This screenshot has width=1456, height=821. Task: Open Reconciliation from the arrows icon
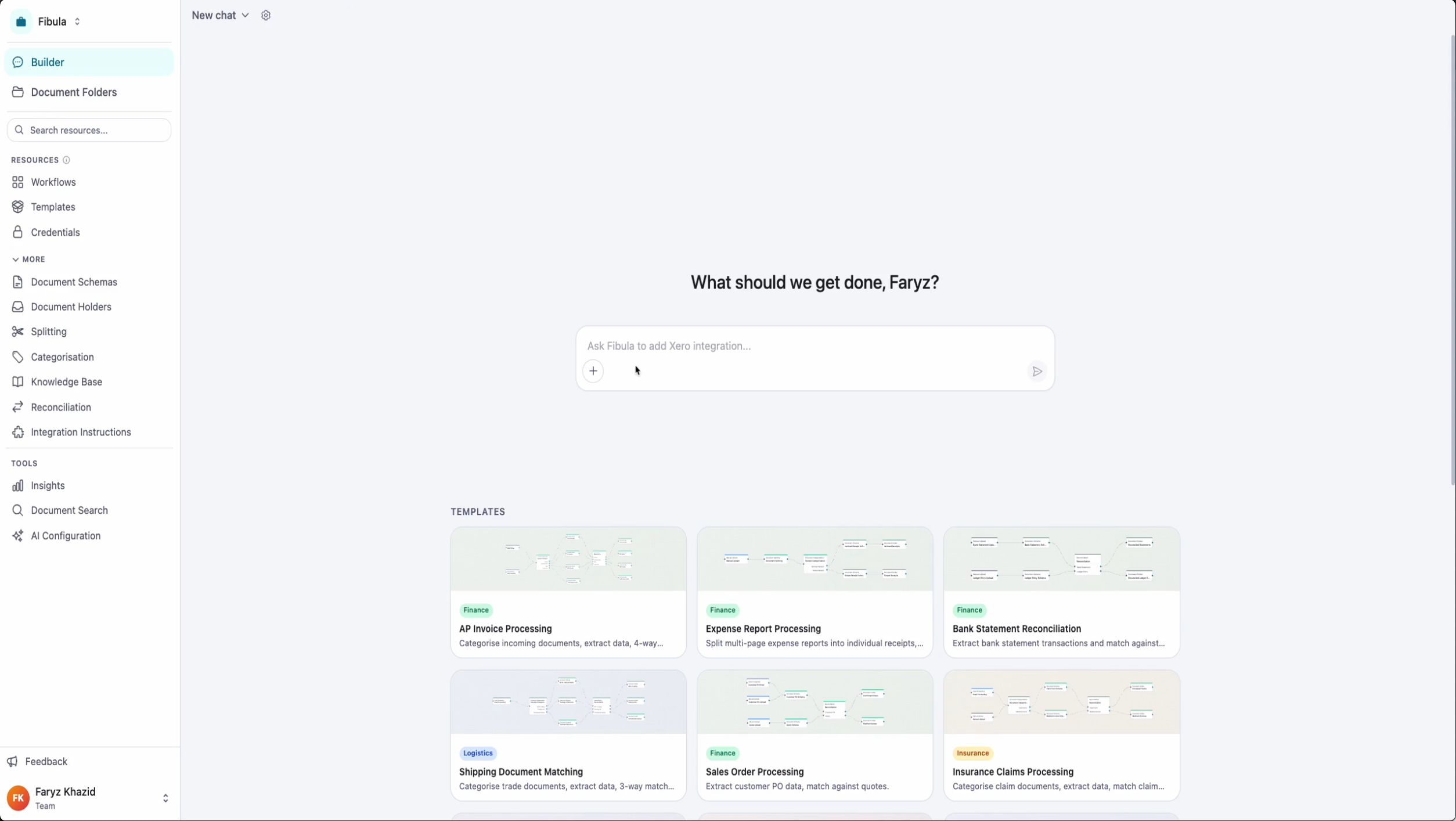[18, 407]
